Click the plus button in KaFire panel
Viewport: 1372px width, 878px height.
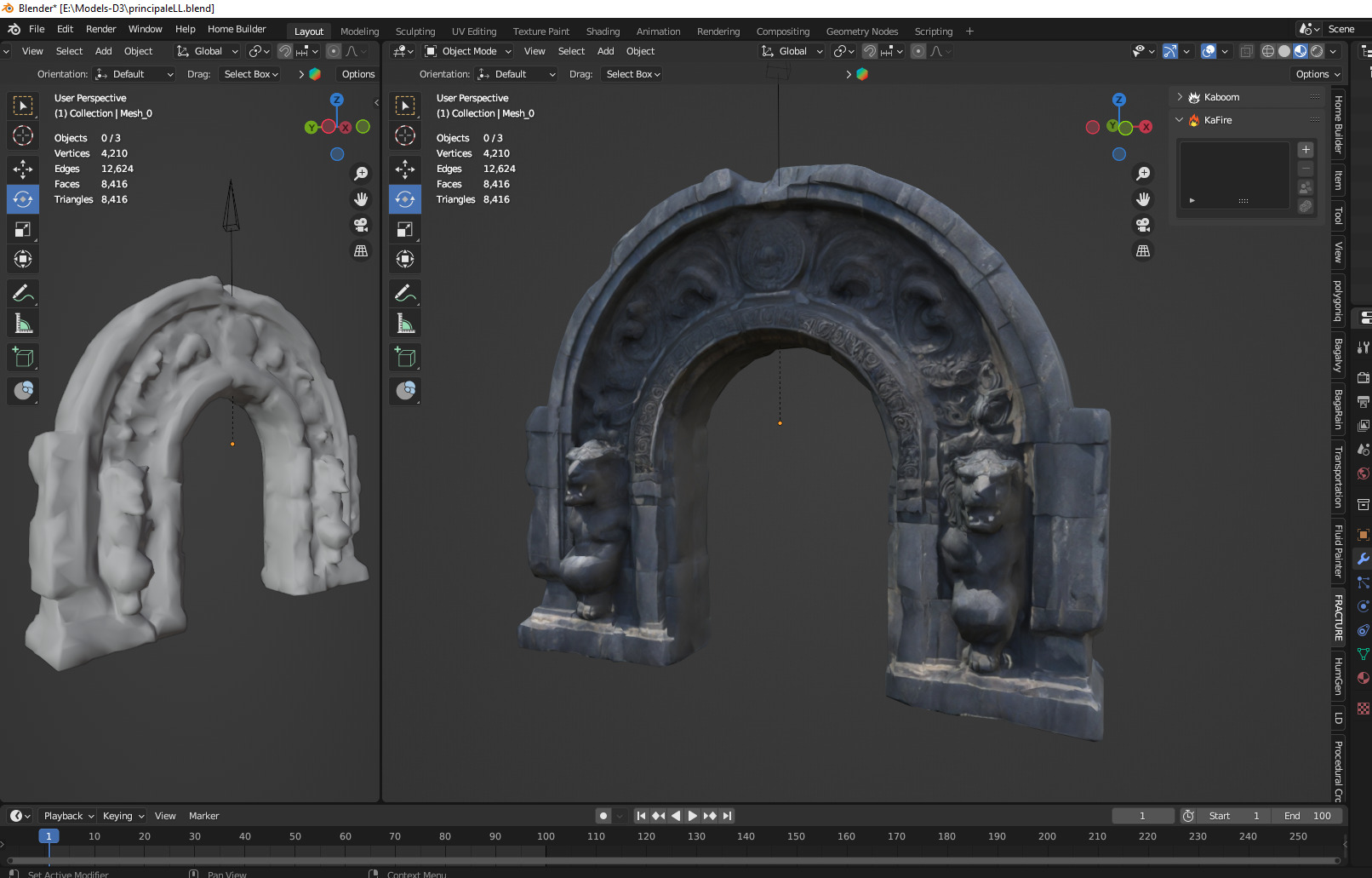tap(1306, 150)
